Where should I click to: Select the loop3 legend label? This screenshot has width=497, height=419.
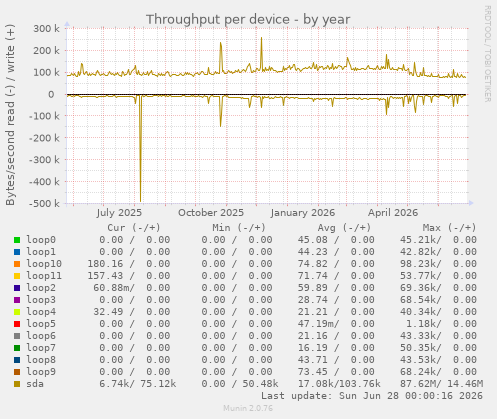[x=41, y=300]
